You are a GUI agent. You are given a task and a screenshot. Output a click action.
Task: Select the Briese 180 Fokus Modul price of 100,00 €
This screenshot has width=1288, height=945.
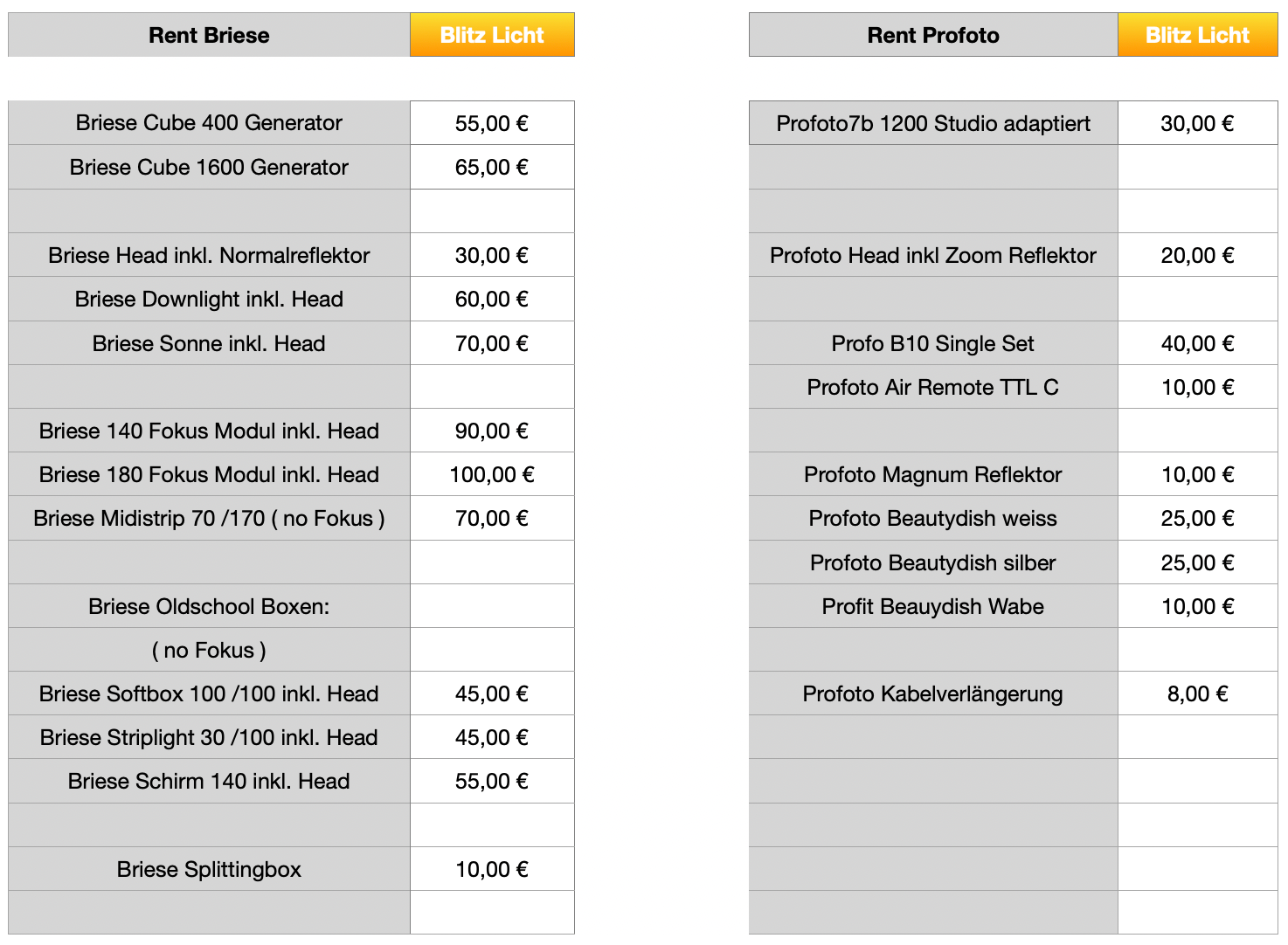click(x=492, y=475)
